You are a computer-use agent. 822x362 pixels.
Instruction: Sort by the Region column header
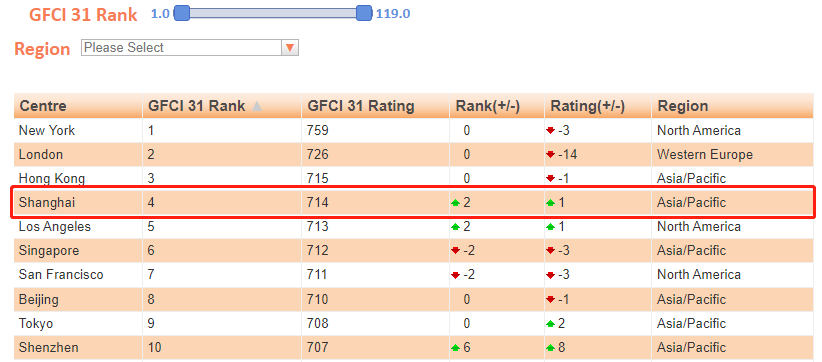click(x=732, y=106)
